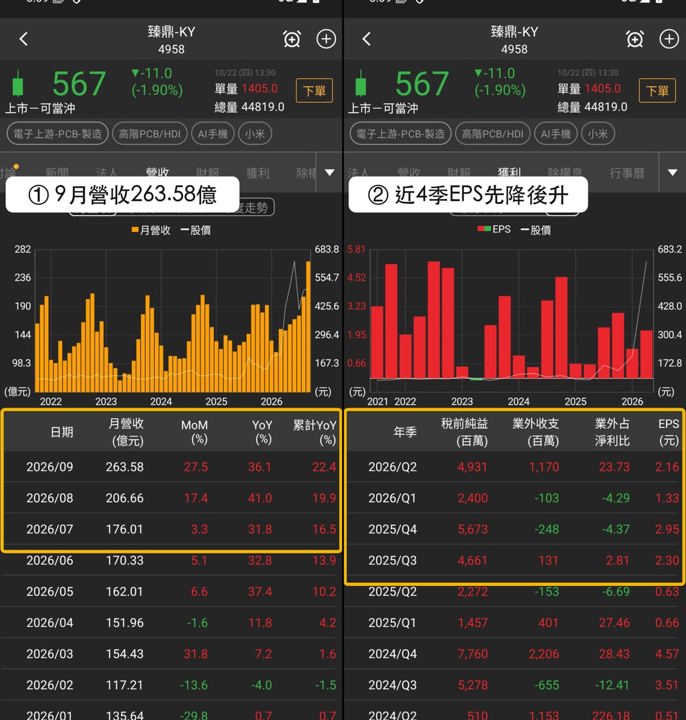The image size is (686, 720).
Task: Open the 小米 tag in left panel
Action: click(x=255, y=134)
